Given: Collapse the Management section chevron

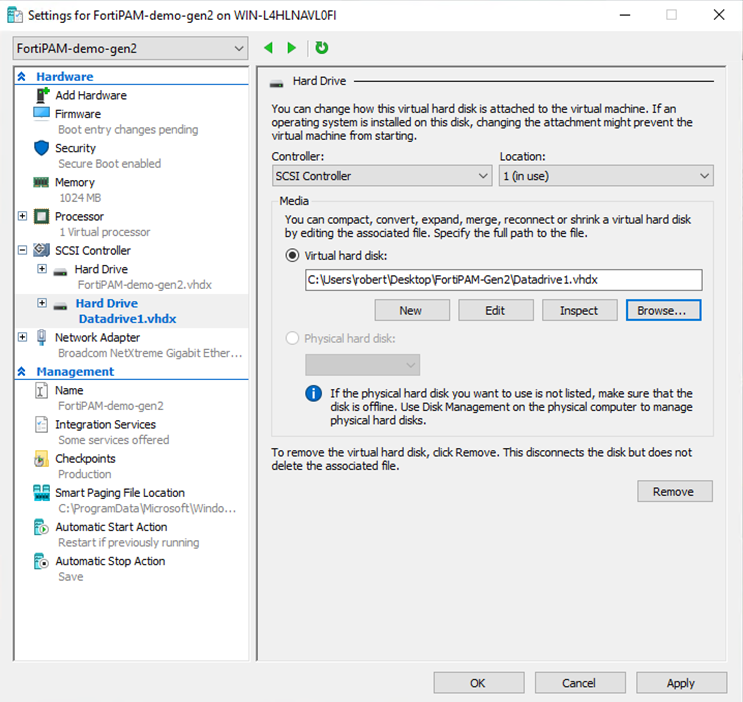Looking at the screenshot, I should pos(22,372).
